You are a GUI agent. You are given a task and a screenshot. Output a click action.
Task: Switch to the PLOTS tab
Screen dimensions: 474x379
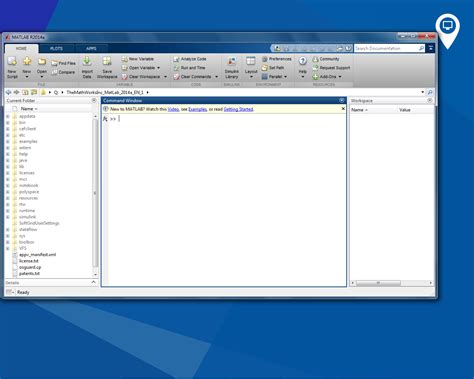pyautogui.click(x=56, y=48)
